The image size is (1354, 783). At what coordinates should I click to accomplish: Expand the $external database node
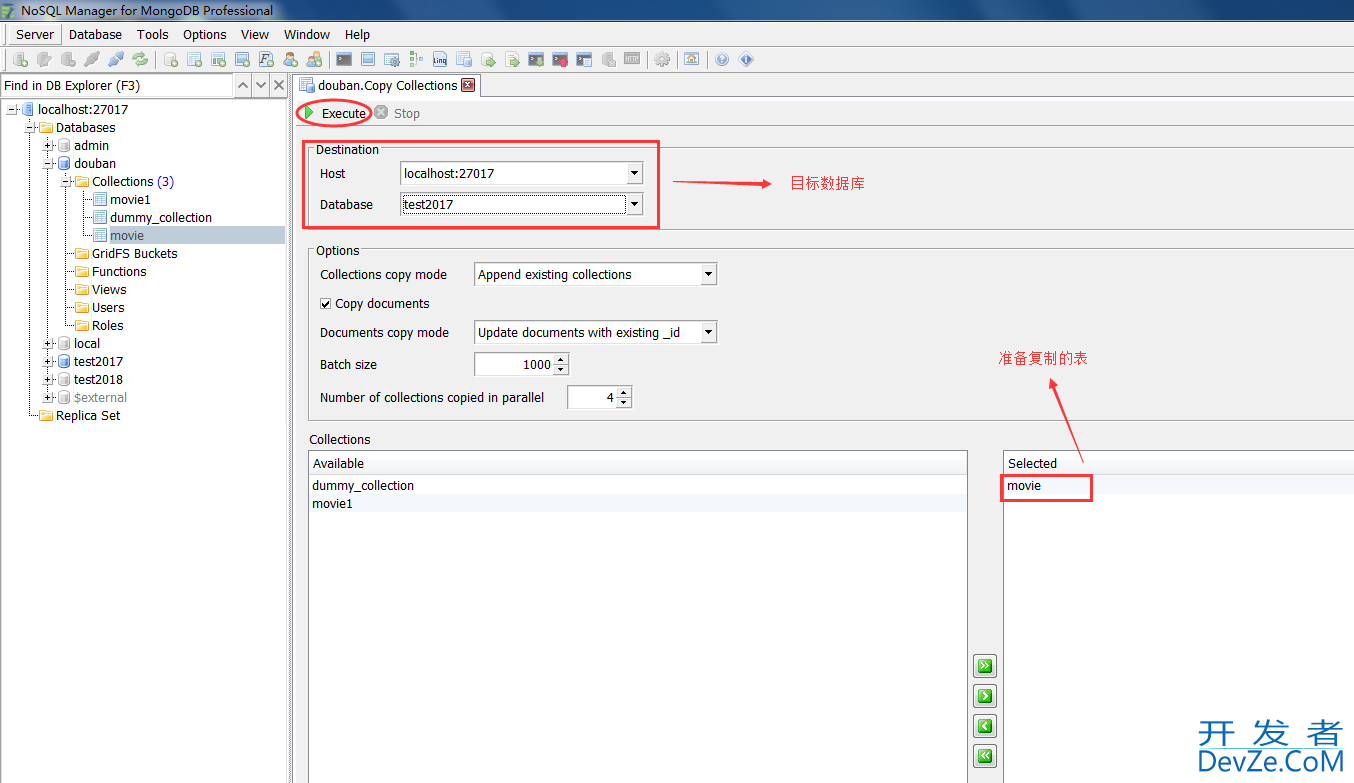[x=48, y=397]
